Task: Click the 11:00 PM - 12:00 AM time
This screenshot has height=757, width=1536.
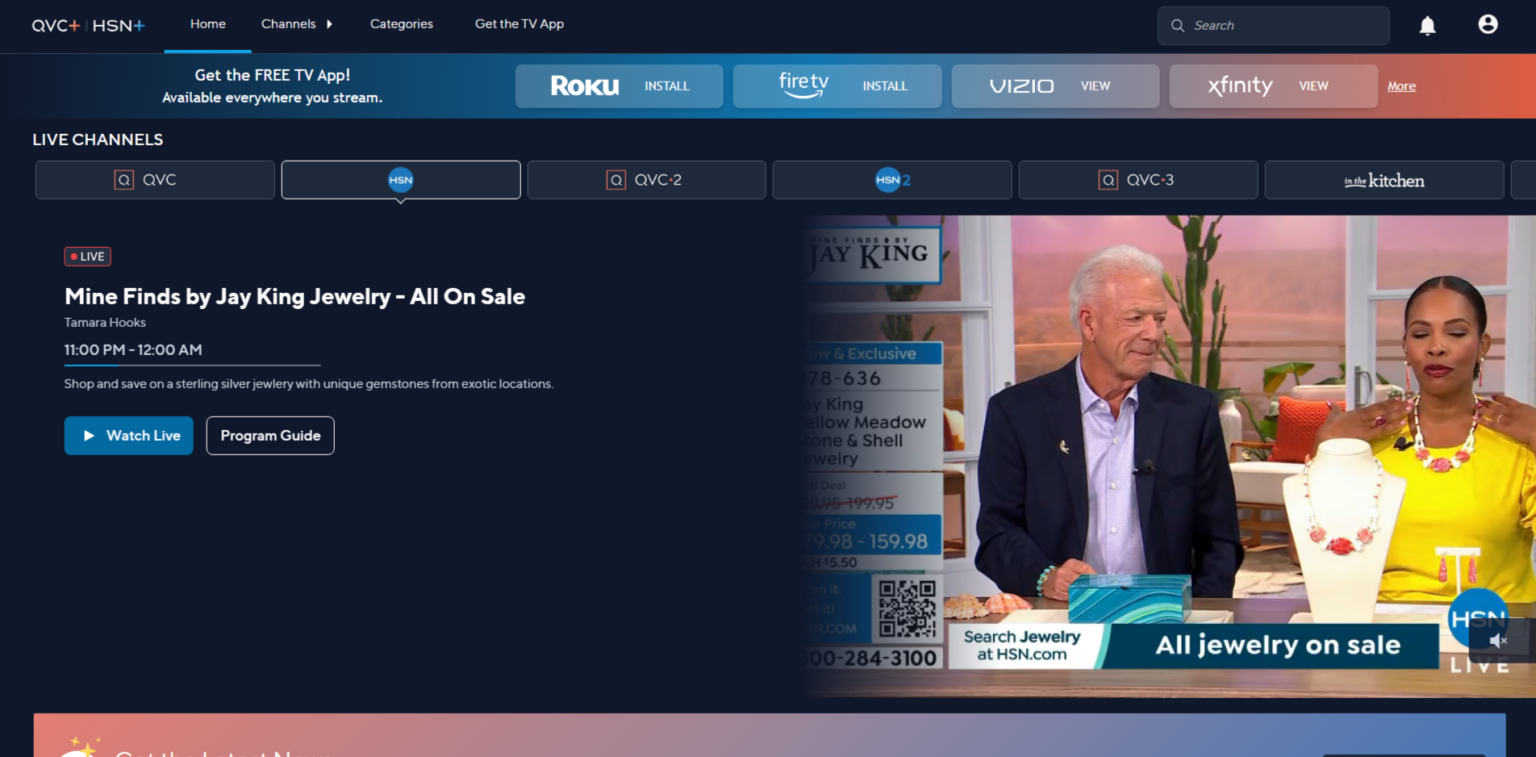Action: click(x=133, y=350)
